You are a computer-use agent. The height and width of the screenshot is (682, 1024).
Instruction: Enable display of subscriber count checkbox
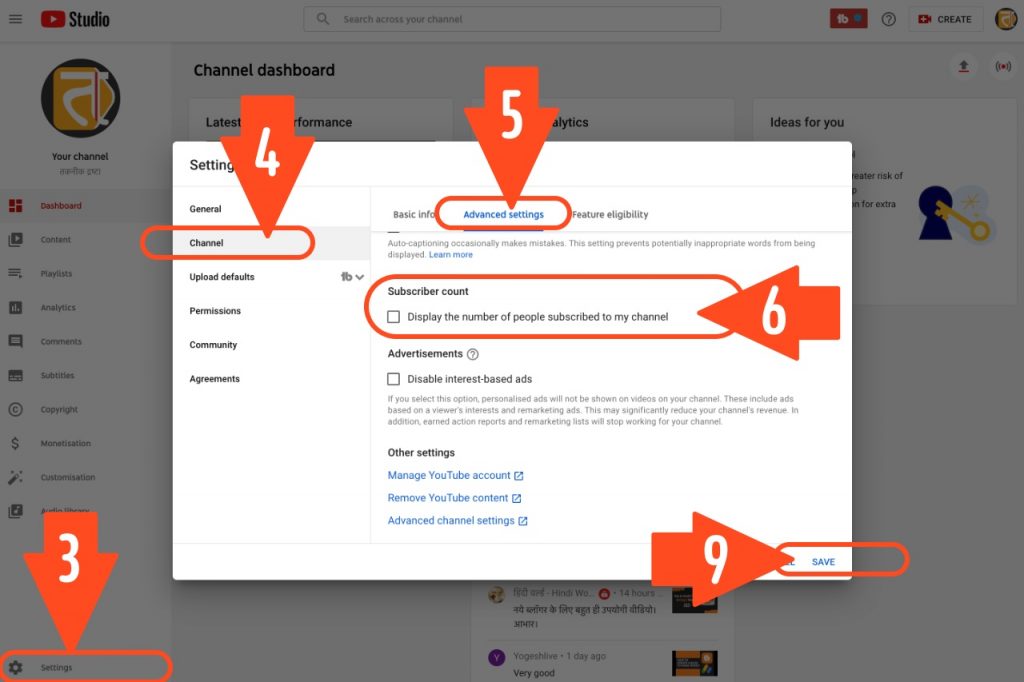[394, 317]
